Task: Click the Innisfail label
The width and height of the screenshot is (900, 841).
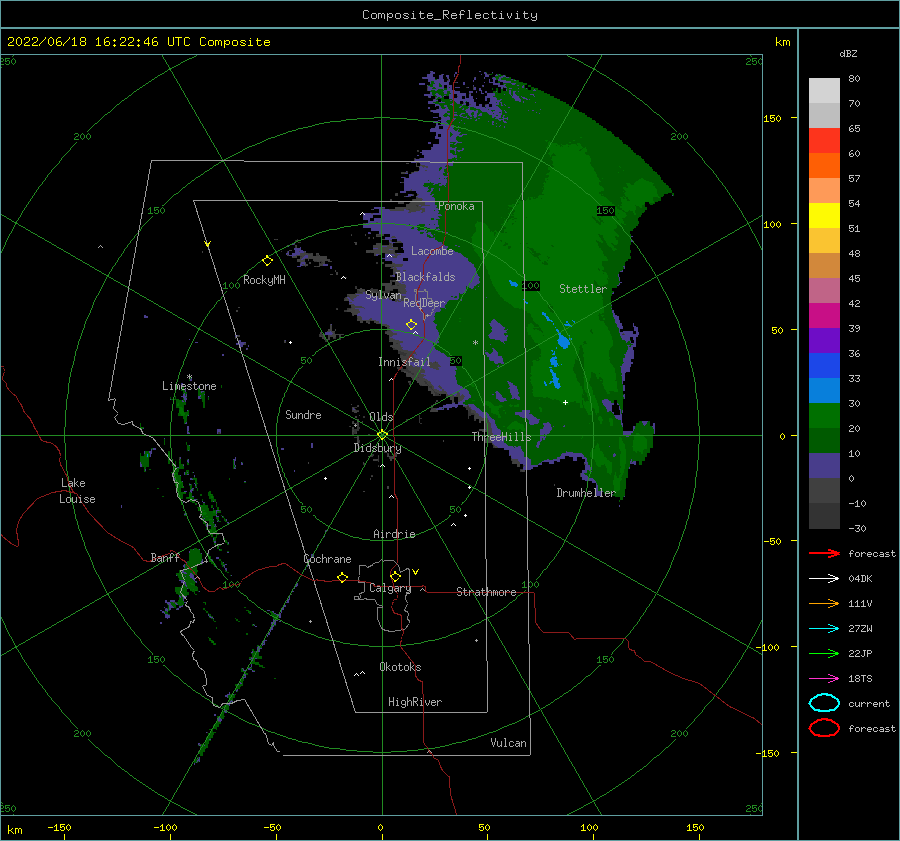Action: tap(404, 362)
